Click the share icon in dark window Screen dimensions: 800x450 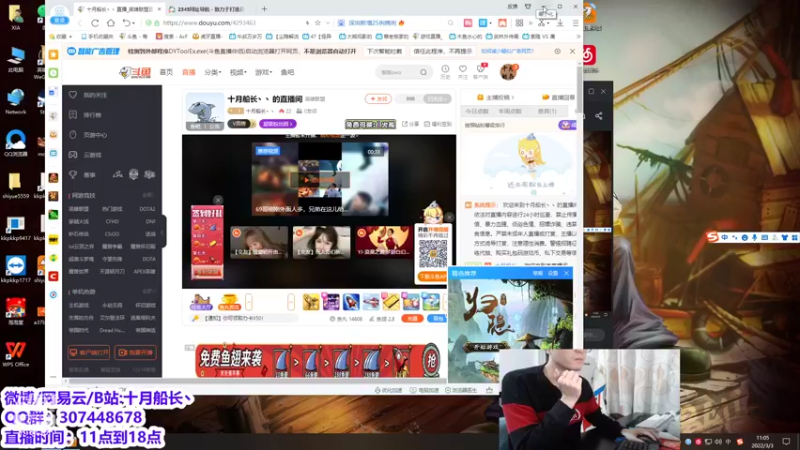598,116
